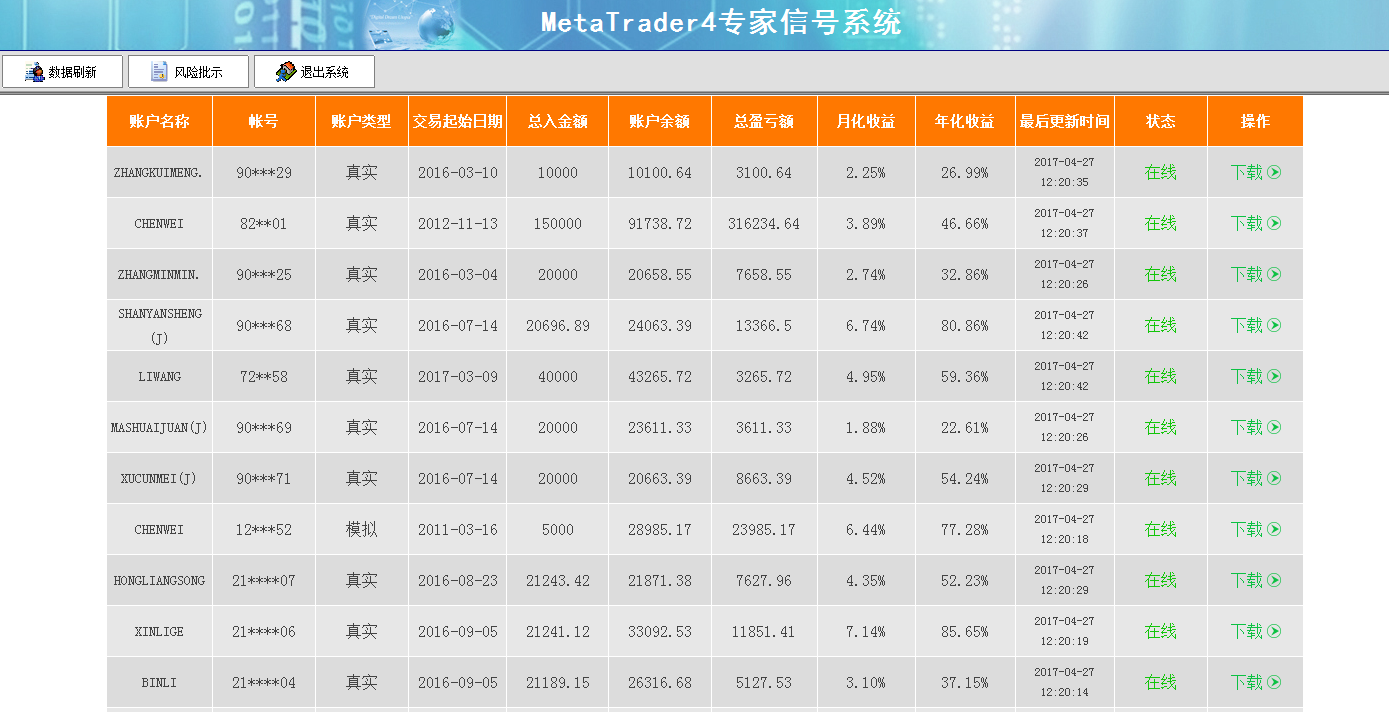1389x712 pixels.
Task: Click the 状态 column header
Action: click(1161, 121)
